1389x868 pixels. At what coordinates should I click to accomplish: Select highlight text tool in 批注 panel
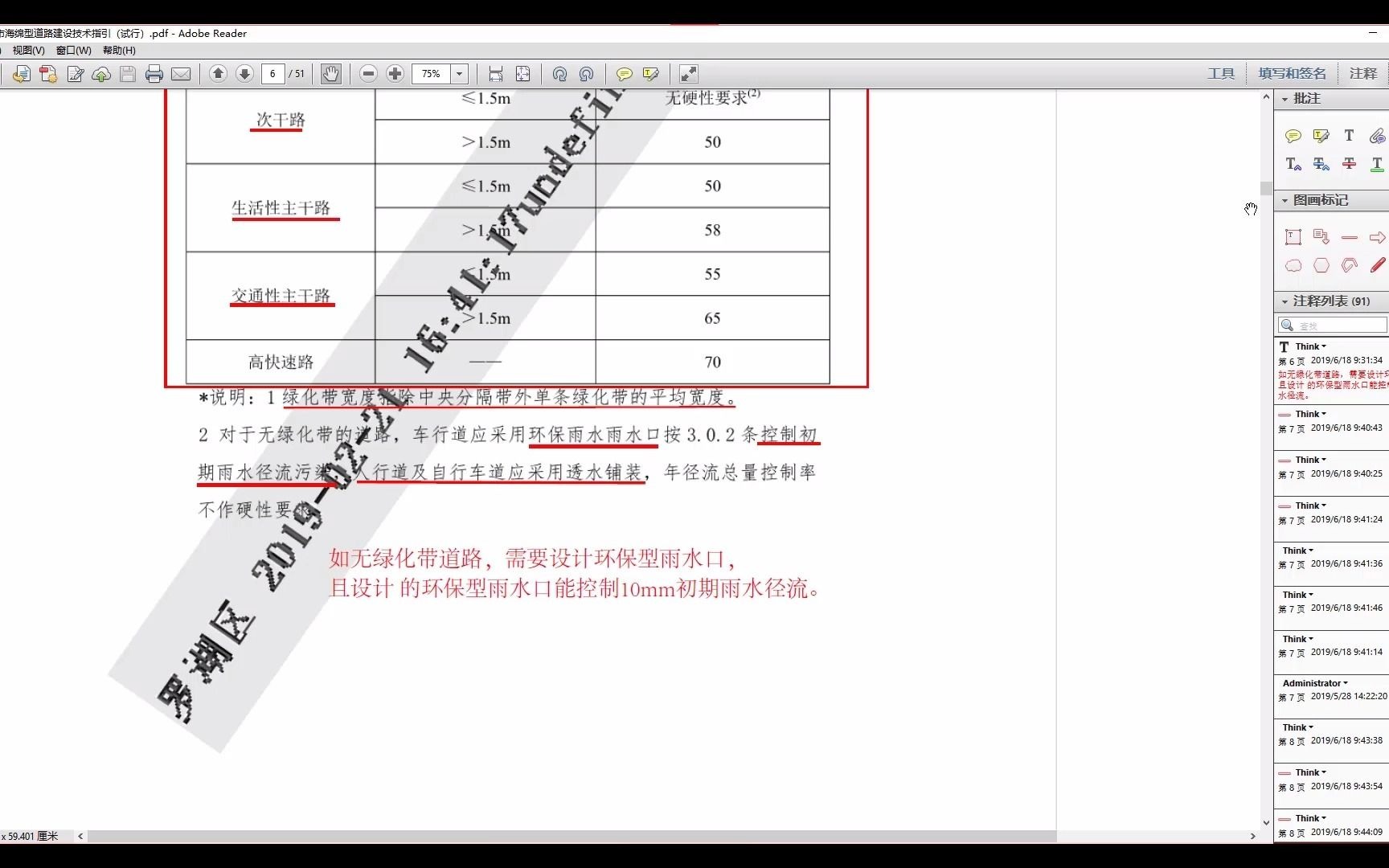1321,136
